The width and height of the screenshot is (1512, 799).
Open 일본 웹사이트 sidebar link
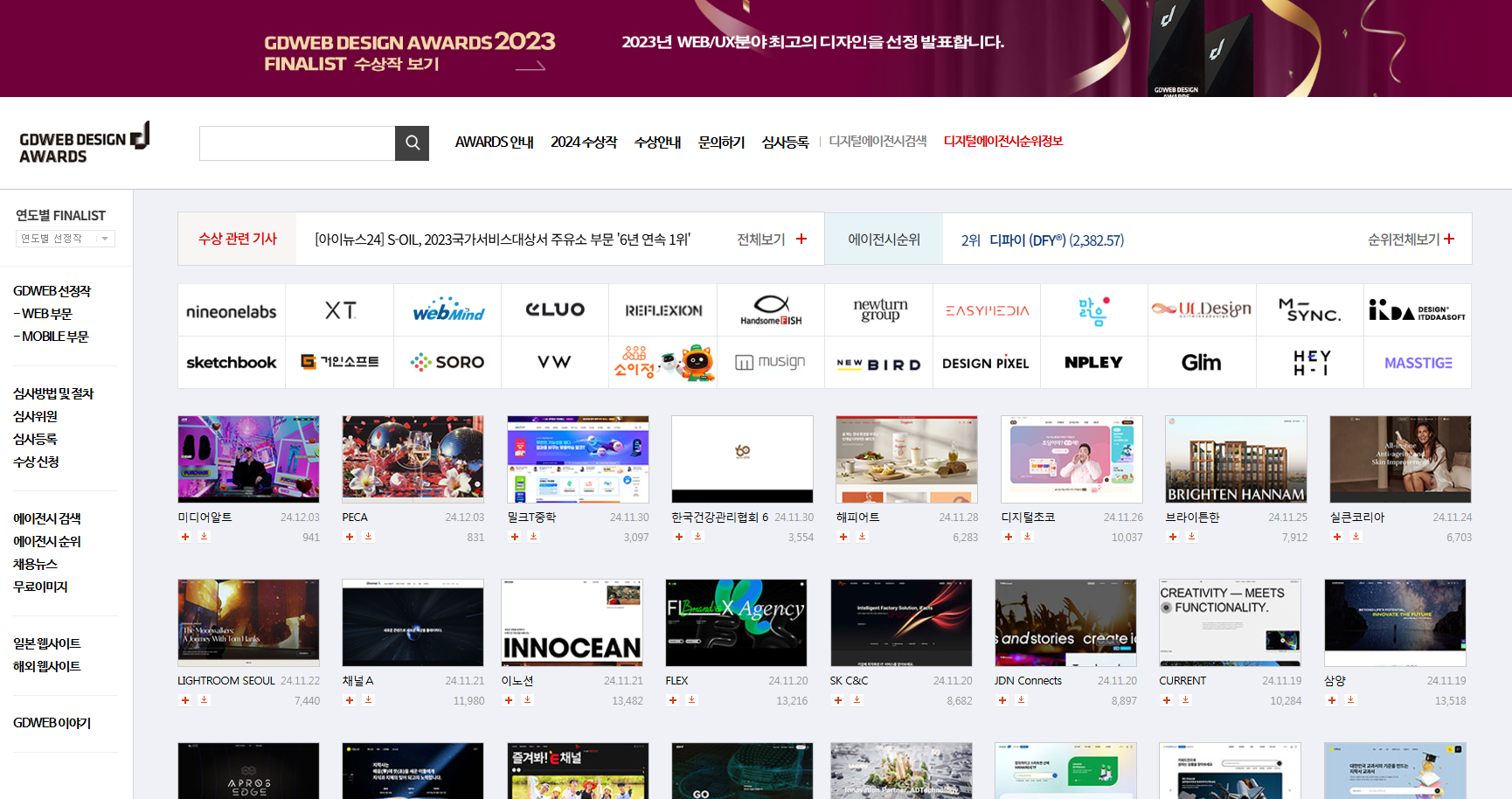point(46,644)
